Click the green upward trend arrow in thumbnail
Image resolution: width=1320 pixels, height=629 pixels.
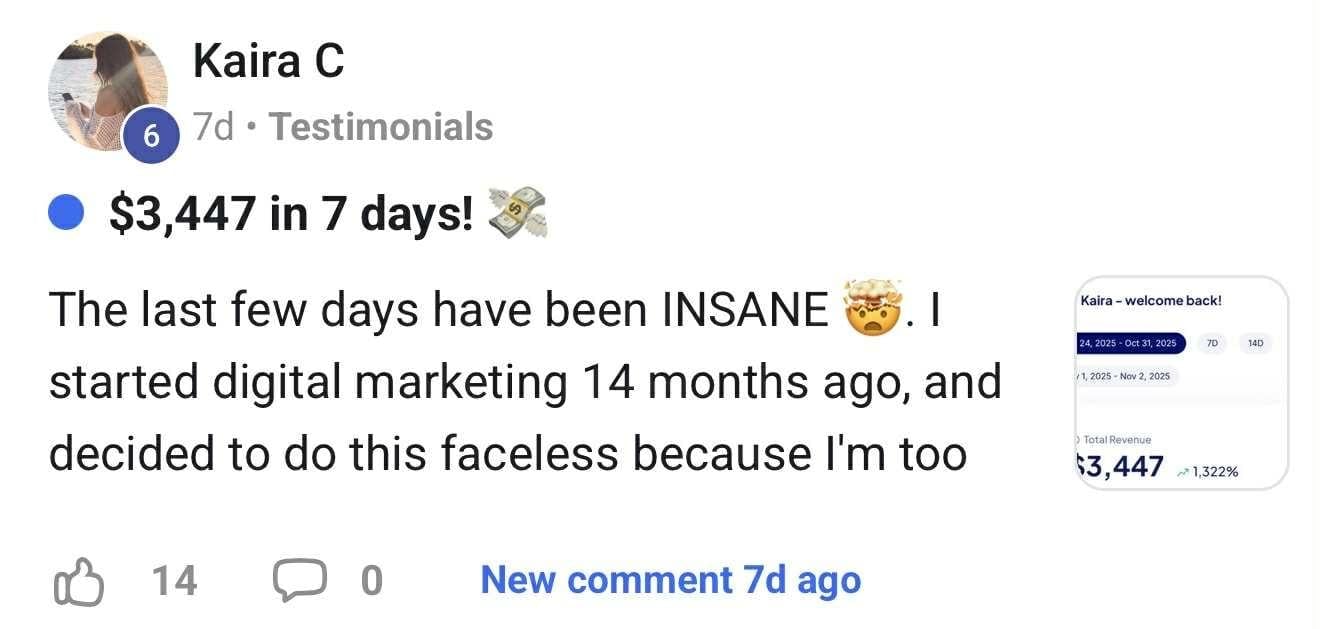click(x=1184, y=472)
